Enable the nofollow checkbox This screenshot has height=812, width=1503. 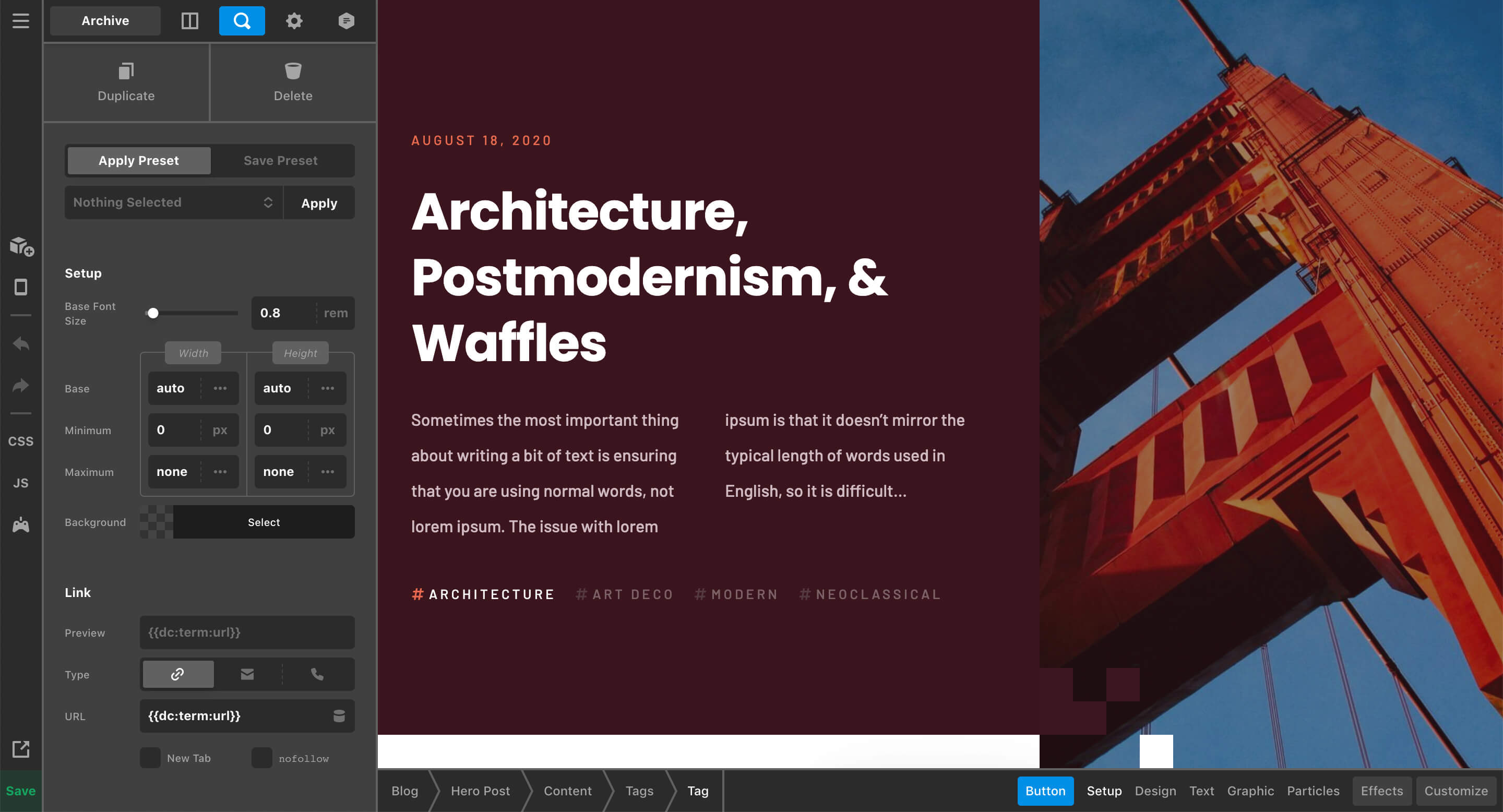tap(261, 758)
